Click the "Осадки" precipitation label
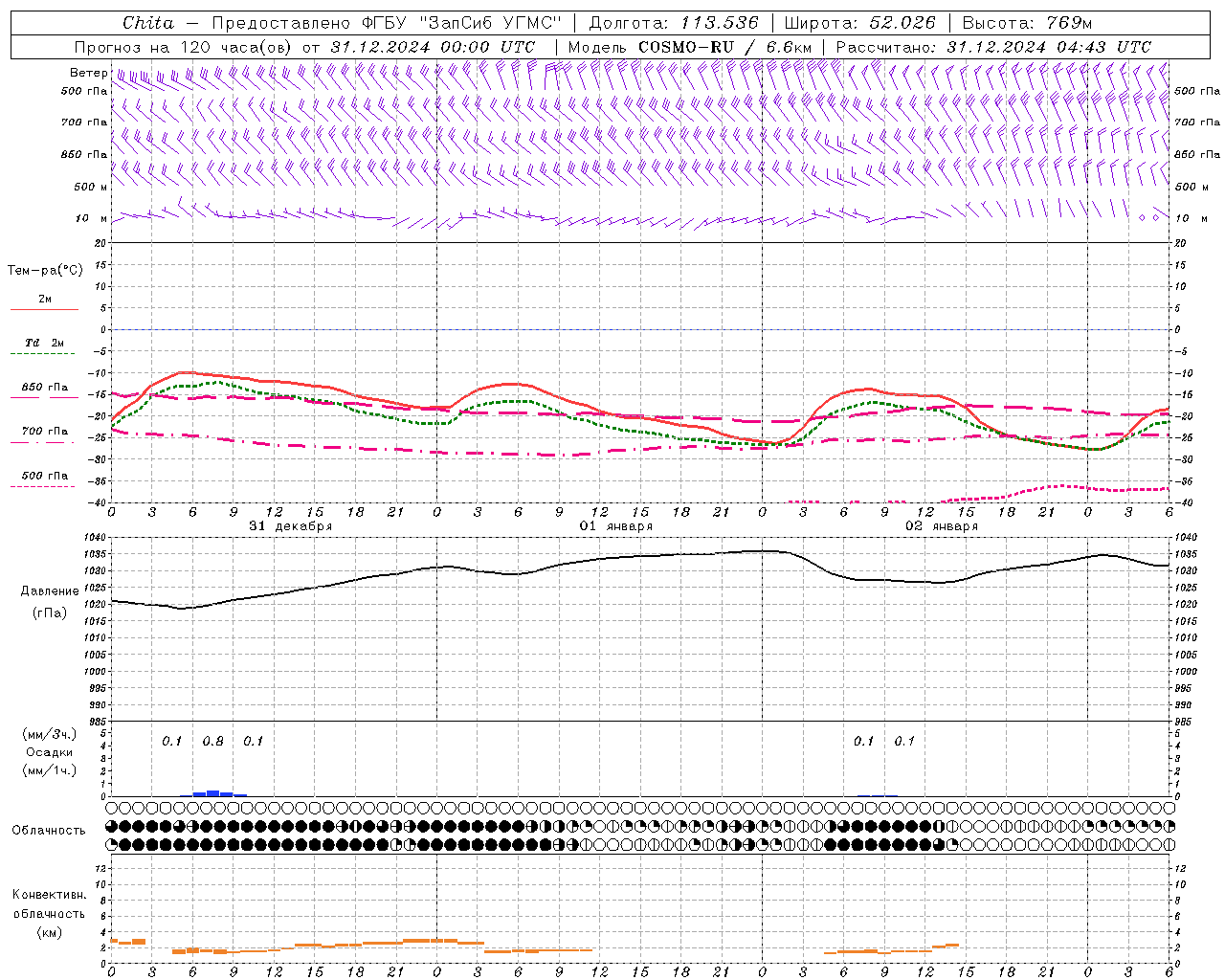 point(49,752)
